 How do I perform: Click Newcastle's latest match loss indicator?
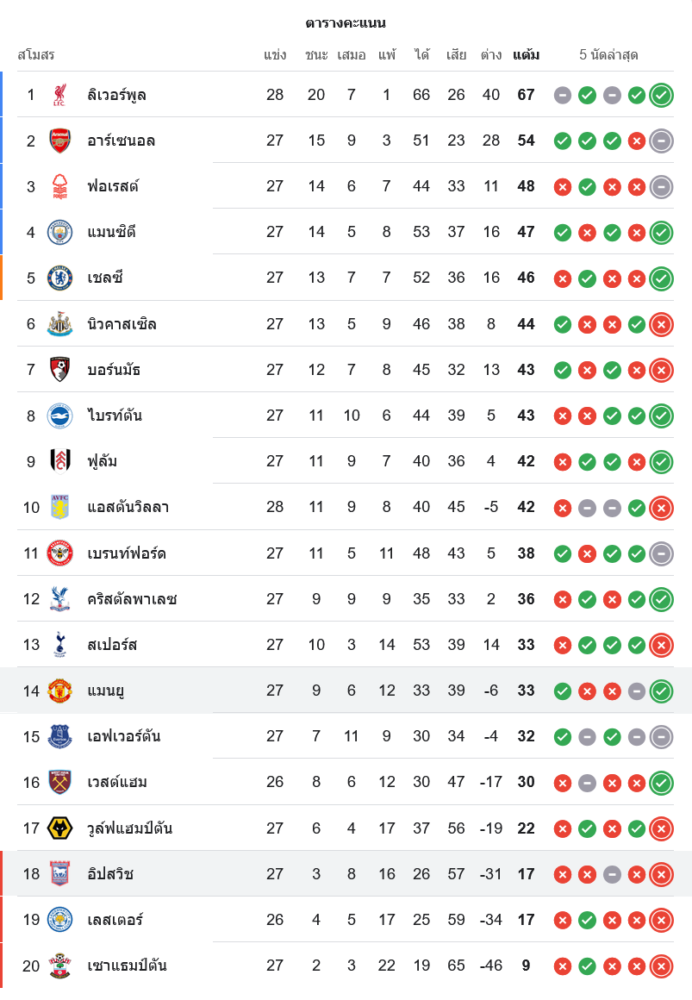click(x=661, y=325)
